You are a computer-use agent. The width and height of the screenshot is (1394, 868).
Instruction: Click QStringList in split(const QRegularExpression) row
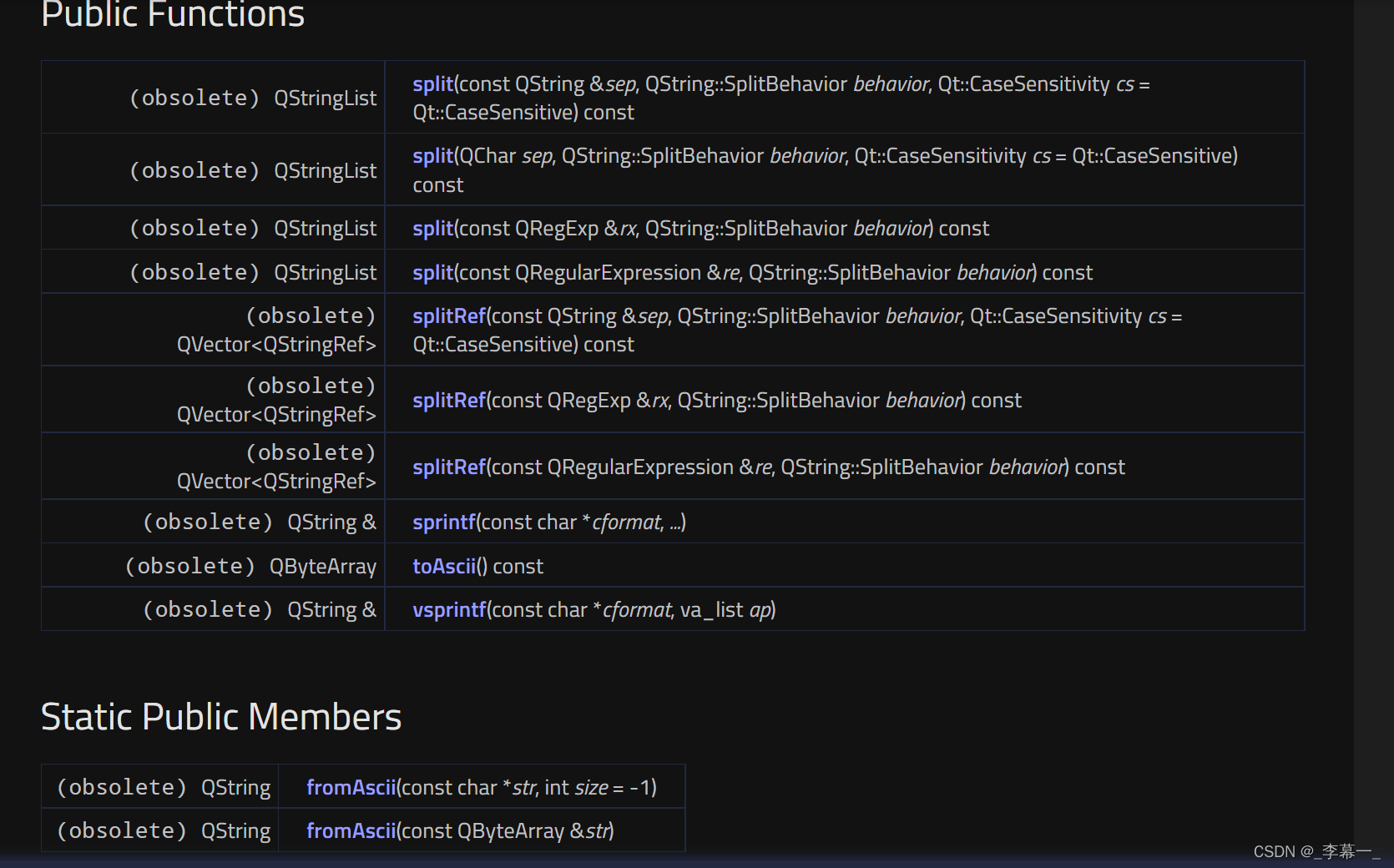(326, 273)
